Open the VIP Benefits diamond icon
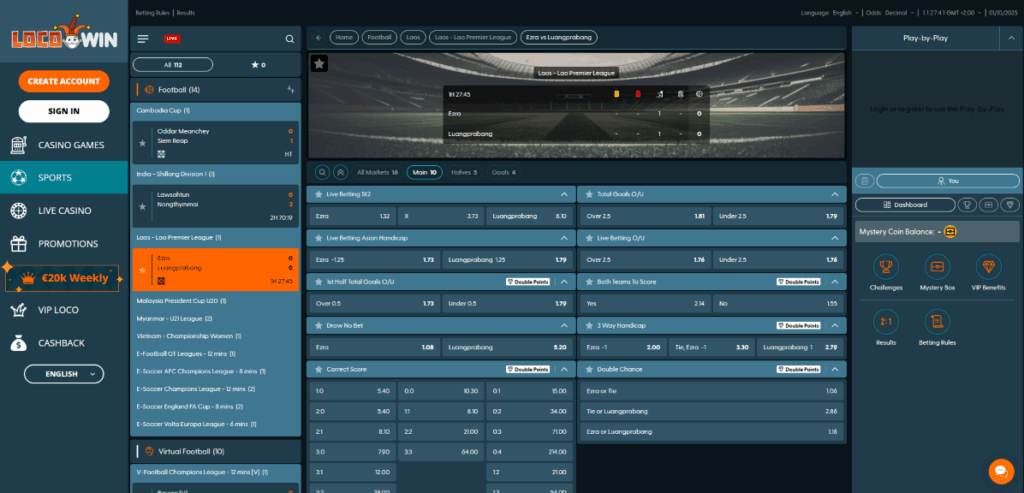The height and width of the screenshot is (493, 1024). coord(988,266)
